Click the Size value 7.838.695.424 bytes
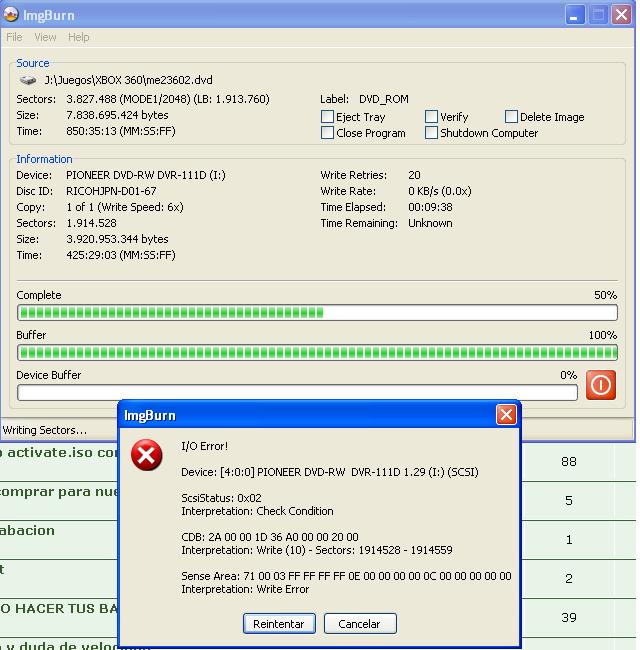Image resolution: width=640 pixels, height=650 pixels. (x=117, y=115)
